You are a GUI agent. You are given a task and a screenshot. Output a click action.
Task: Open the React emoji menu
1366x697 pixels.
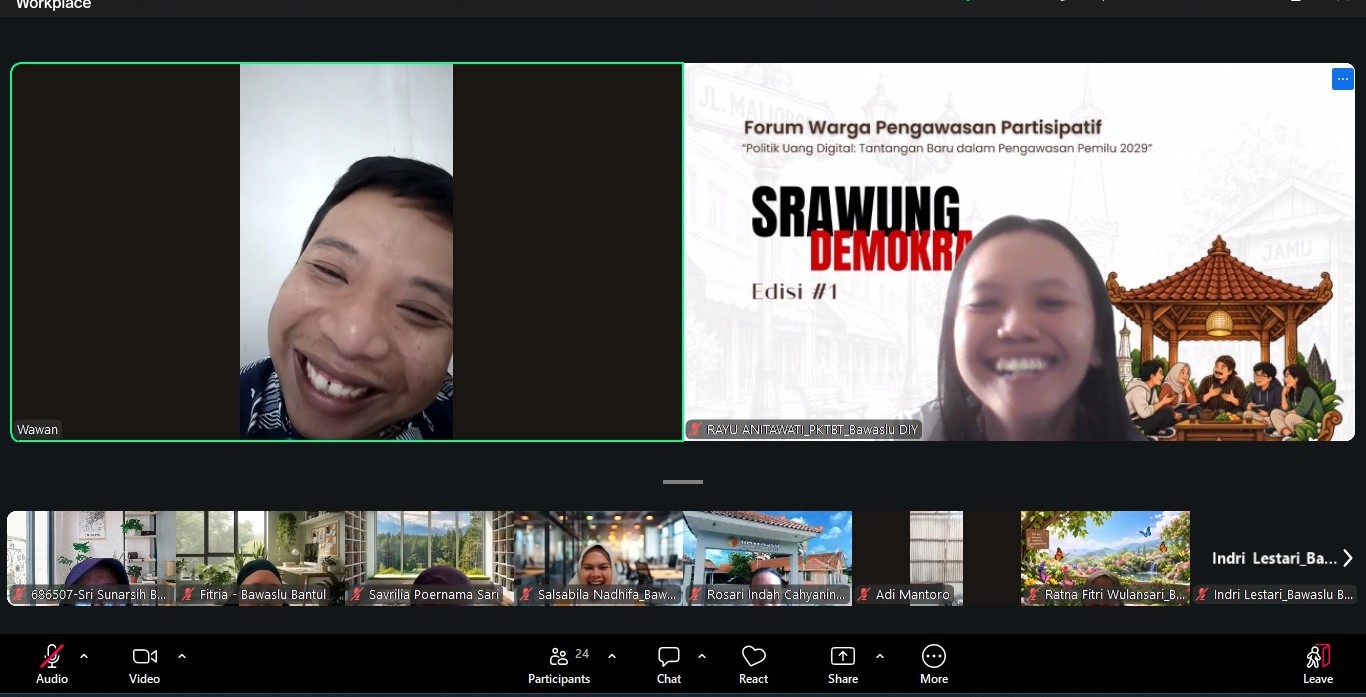pos(754,664)
